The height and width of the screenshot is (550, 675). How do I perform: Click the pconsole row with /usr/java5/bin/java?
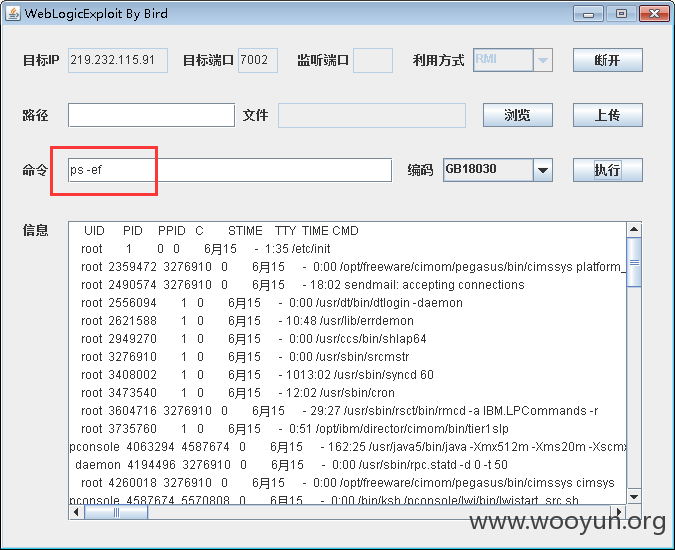(348, 447)
